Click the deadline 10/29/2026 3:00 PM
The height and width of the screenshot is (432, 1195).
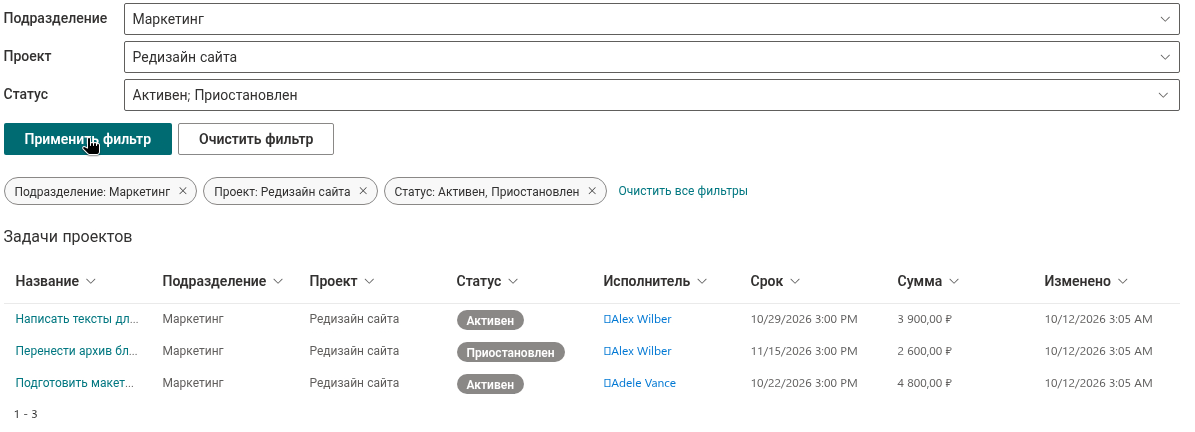coord(804,319)
